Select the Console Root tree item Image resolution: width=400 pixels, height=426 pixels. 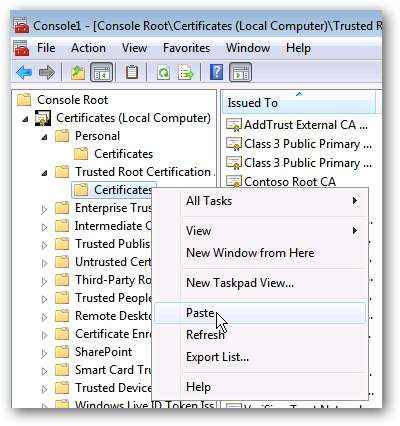pos(72,100)
